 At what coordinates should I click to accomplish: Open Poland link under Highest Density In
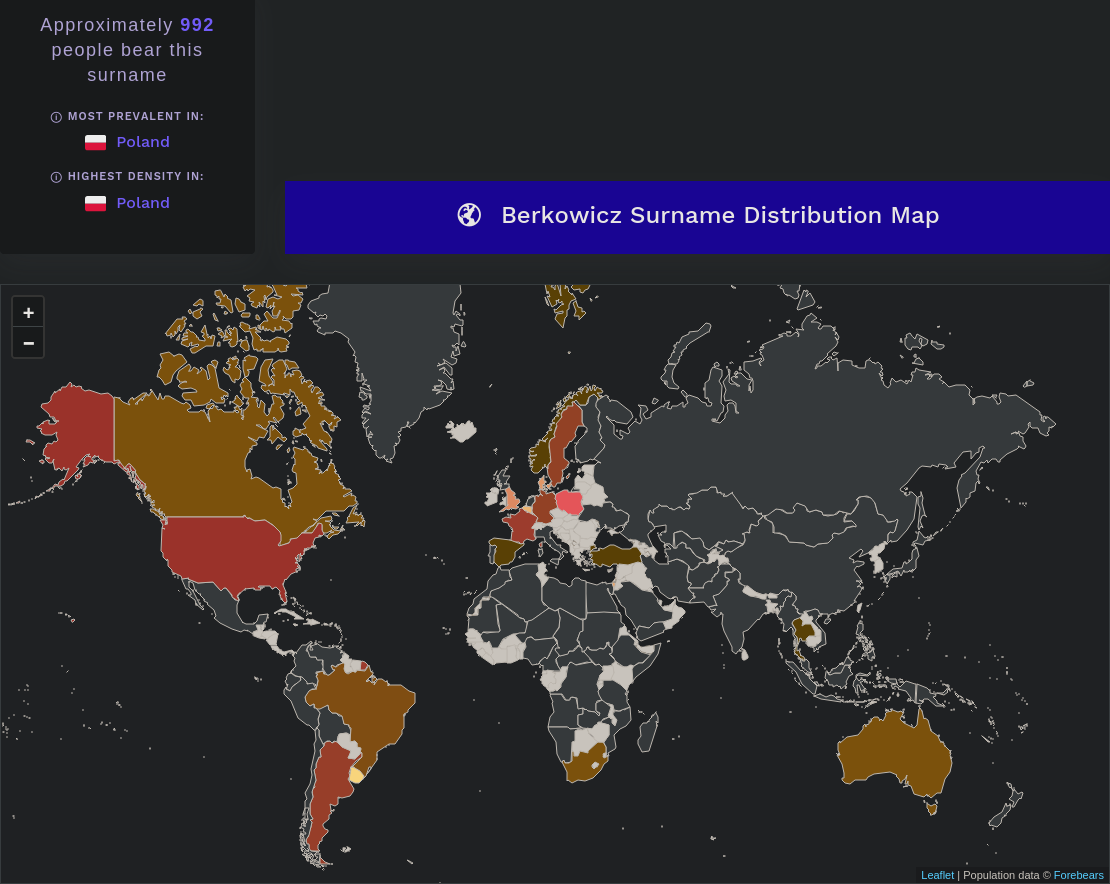point(143,202)
